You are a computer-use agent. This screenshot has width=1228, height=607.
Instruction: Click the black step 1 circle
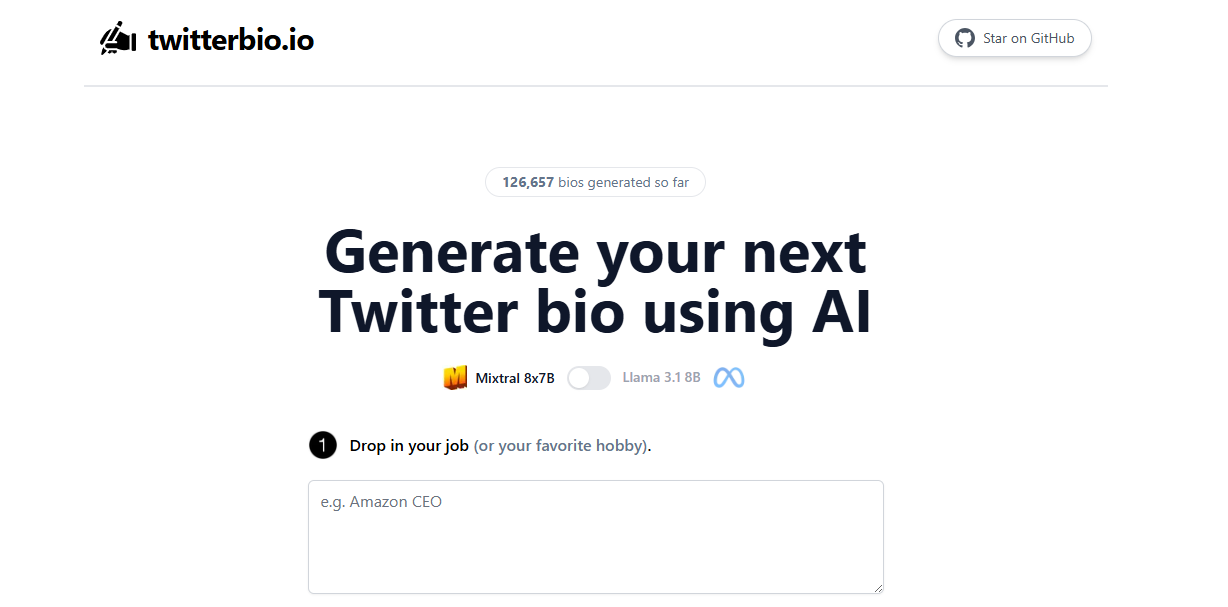pyautogui.click(x=323, y=445)
